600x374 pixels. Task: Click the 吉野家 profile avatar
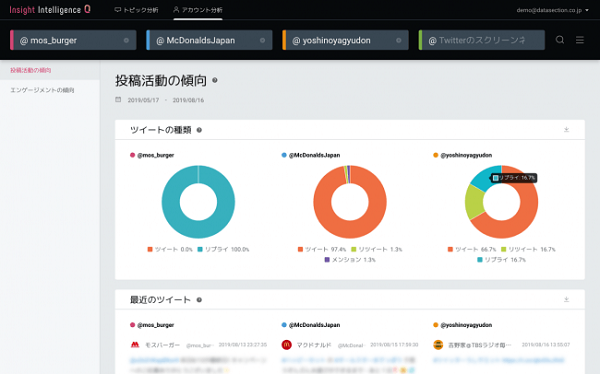point(438,345)
